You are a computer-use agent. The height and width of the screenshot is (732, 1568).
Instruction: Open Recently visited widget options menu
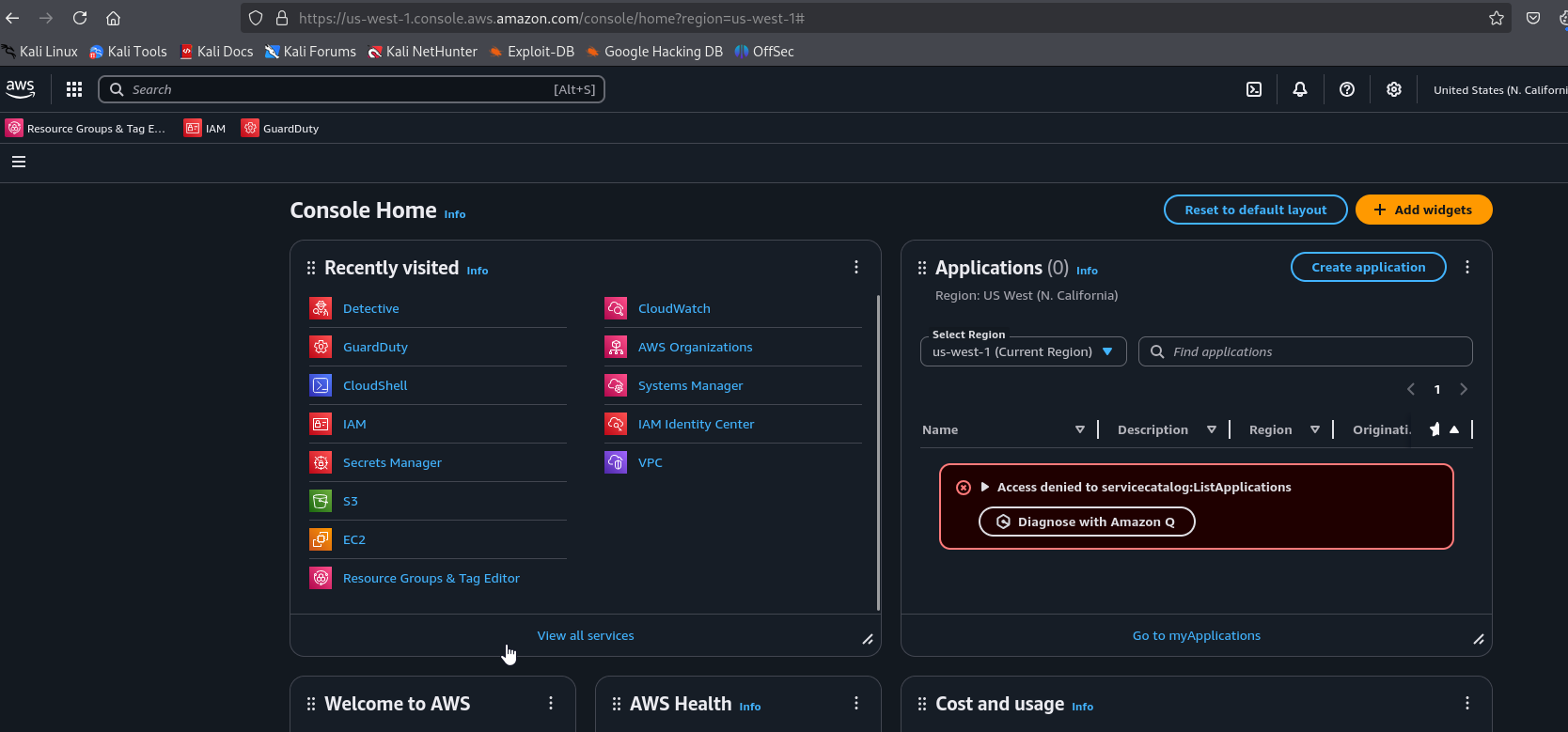click(x=856, y=267)
